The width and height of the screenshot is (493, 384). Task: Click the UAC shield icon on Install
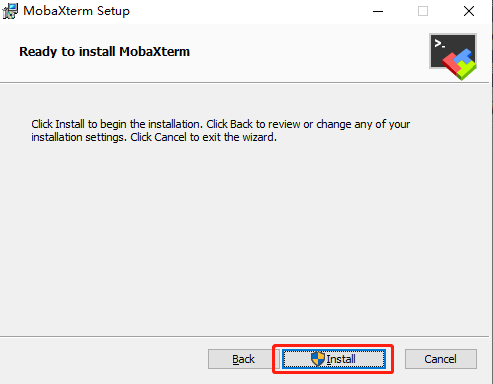[318, 359]
